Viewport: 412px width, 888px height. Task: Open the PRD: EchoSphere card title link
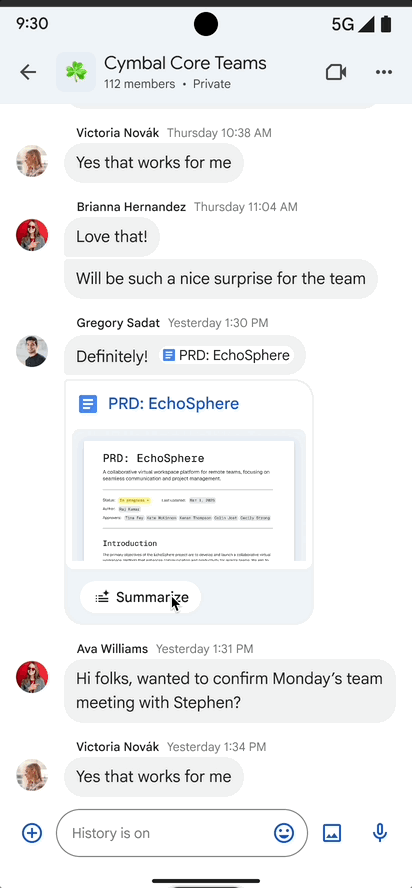[173, 404]
